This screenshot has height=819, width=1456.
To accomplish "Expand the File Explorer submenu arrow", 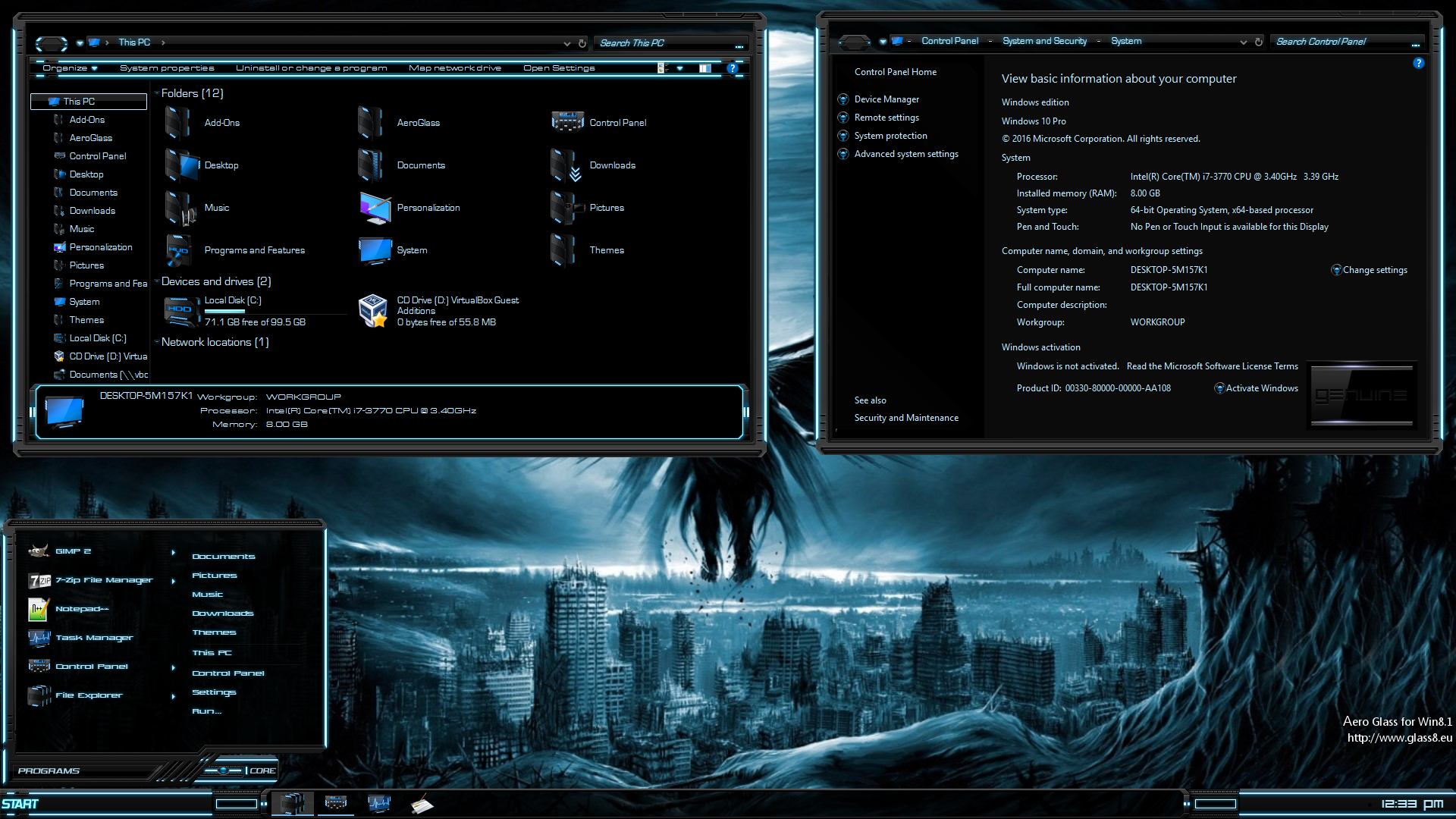I will click(x=174, y=696).
